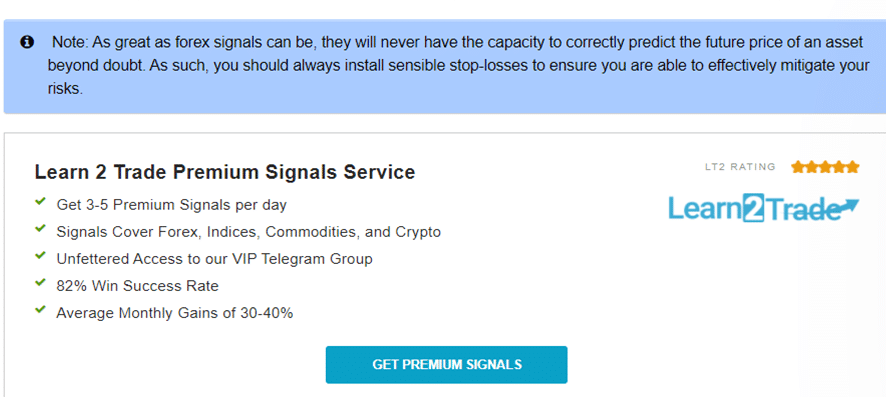Click the Learn 2 Trade Premium Signals Service heading
886x397 pixels.
pyautogui.click(x=225, y=172)
